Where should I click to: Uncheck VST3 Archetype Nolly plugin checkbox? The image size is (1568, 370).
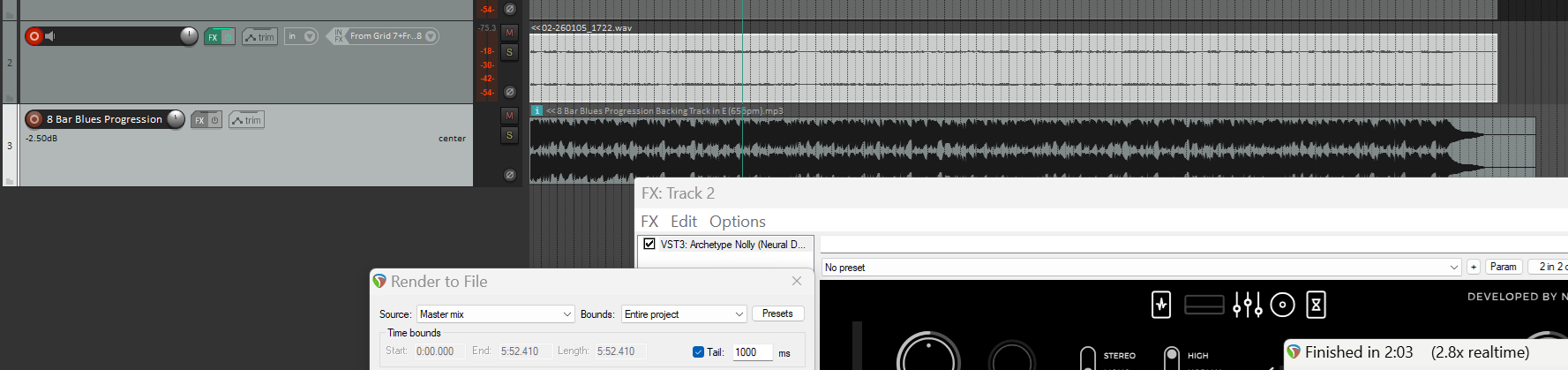649,244
